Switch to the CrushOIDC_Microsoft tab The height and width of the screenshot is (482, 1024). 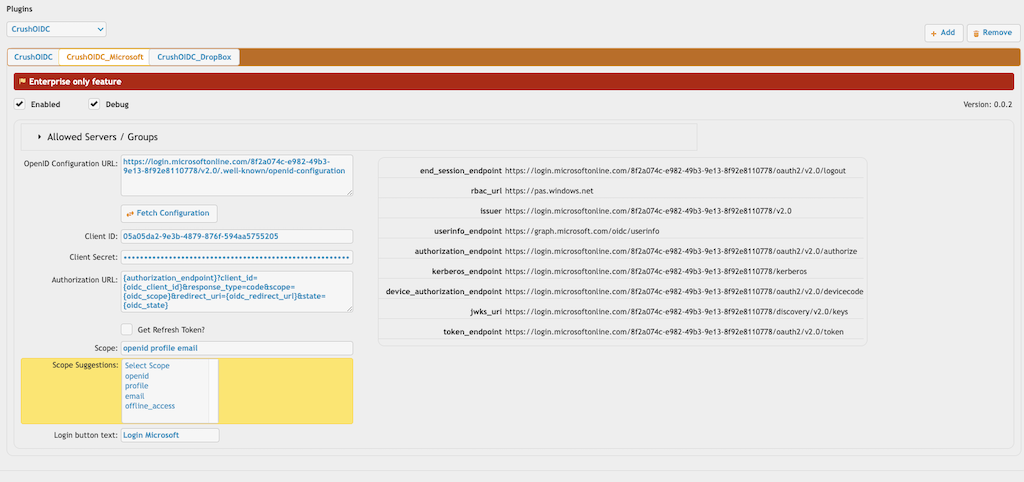pyautogui.click(x=104, y=57)
